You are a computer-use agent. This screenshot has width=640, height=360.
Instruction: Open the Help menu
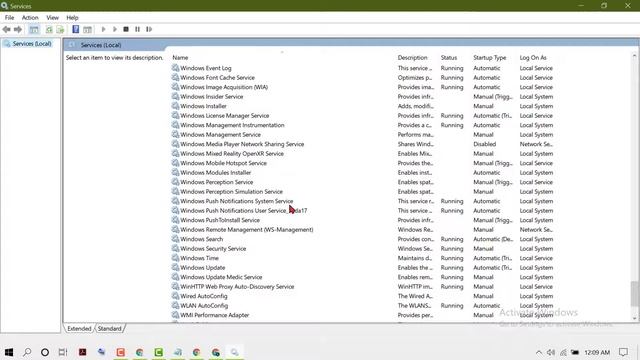(72, 18)
